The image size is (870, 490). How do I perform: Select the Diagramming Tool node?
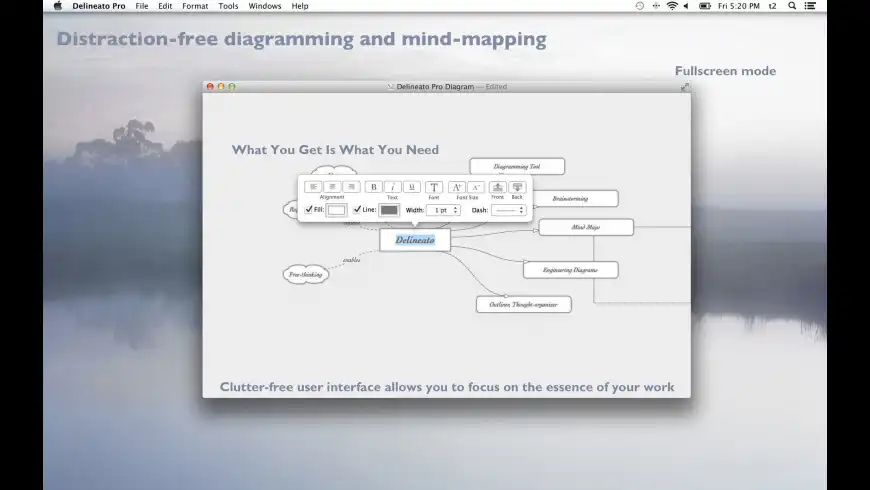tap(517, 166)
